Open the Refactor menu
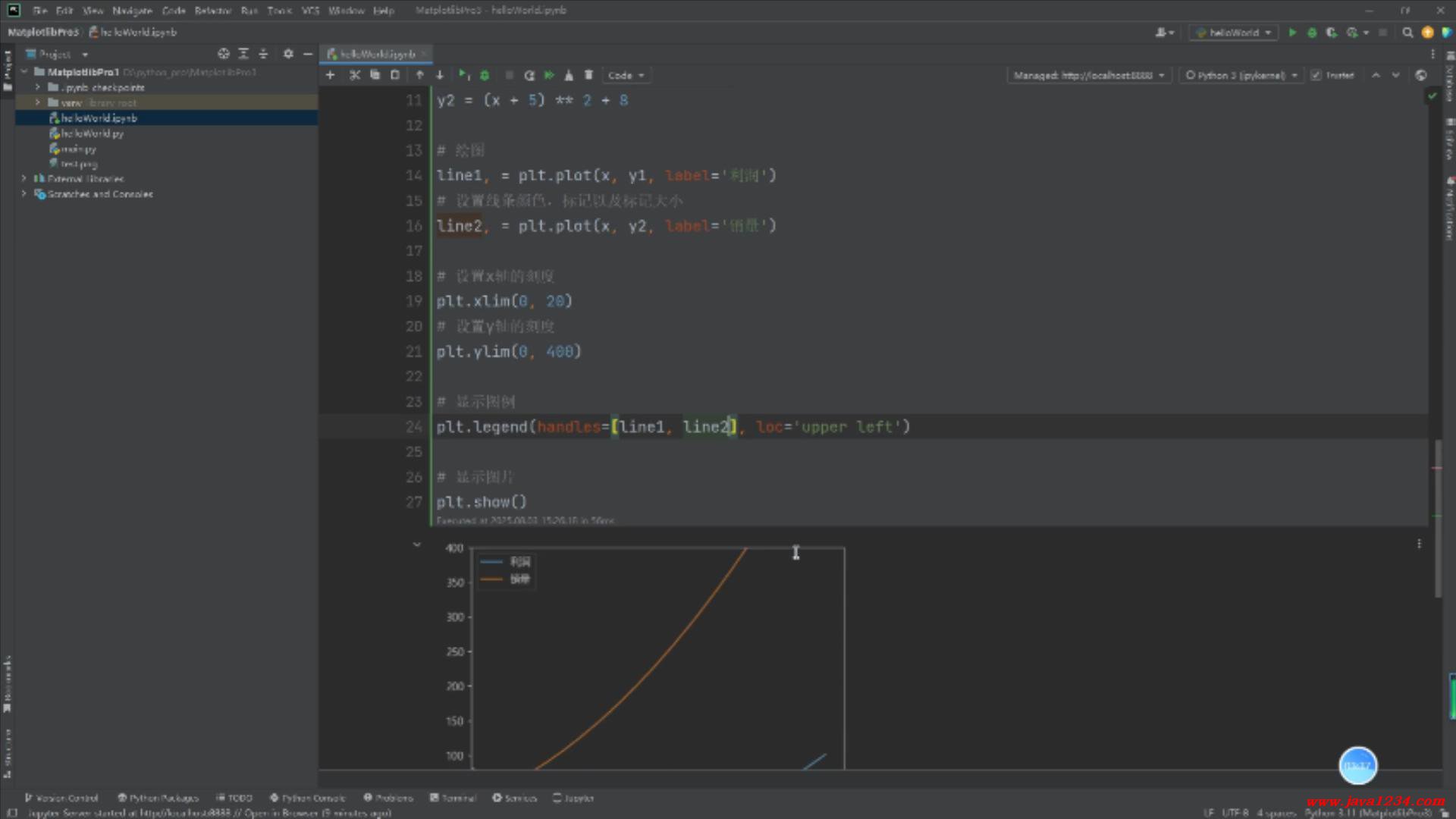The width and height of the screenshot is (1456, 819). coord(212,11)
